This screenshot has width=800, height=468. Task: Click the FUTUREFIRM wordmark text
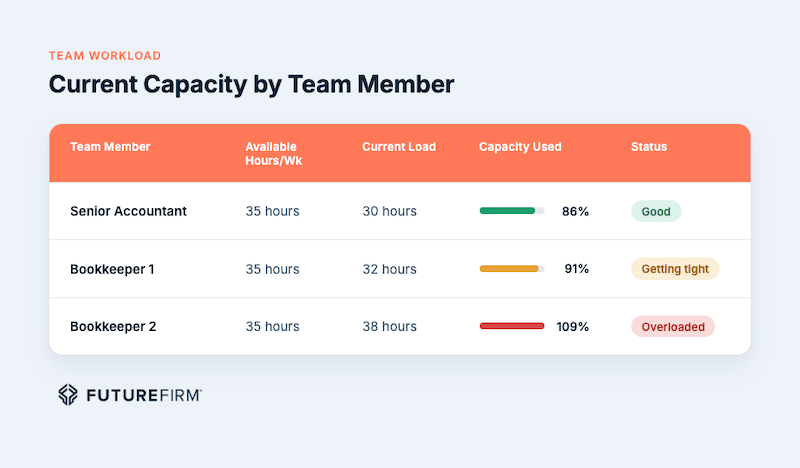click(x=144, y=395)
